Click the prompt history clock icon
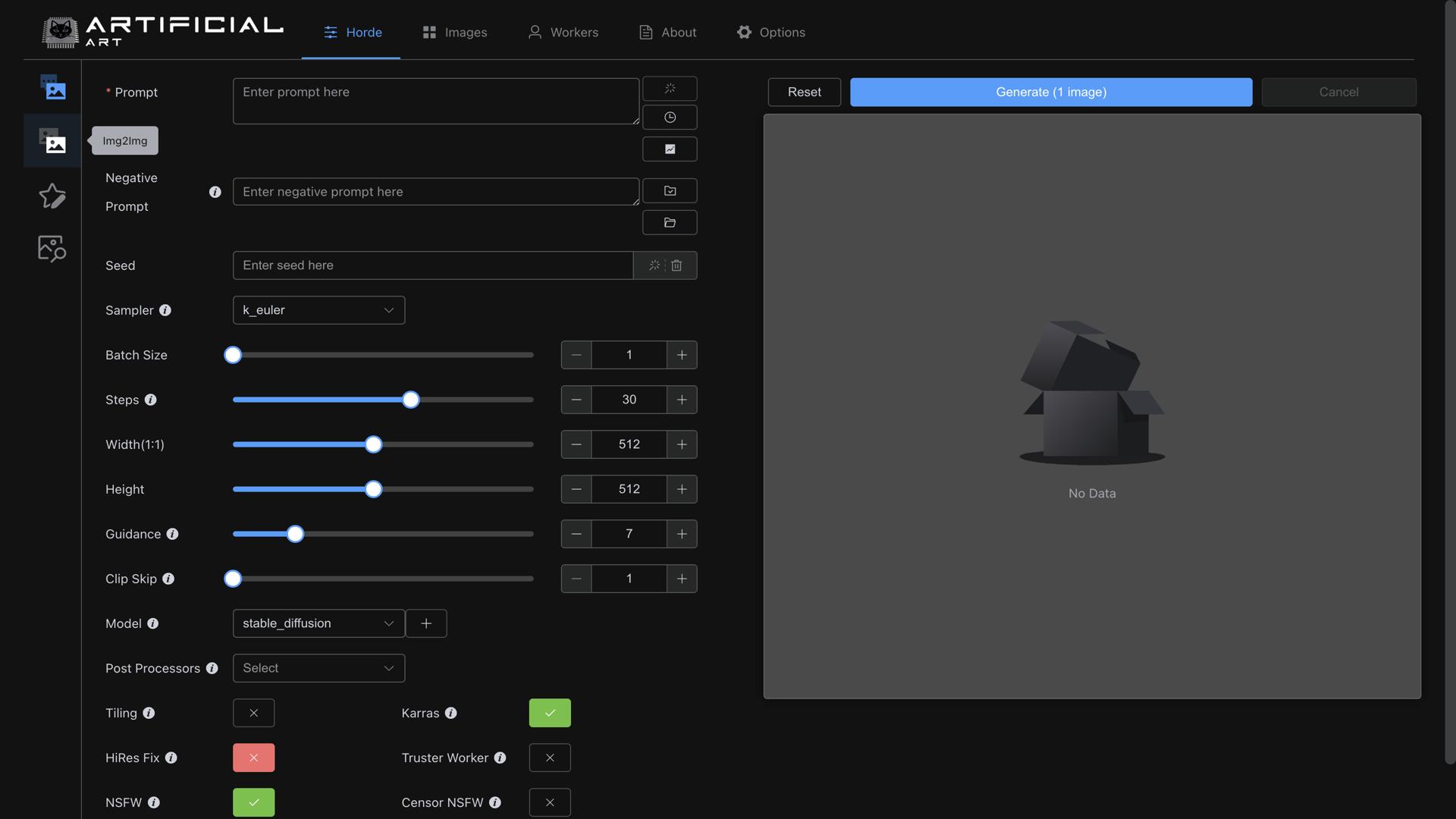Screen dimensions: 1456x819 tap(670, 118)
